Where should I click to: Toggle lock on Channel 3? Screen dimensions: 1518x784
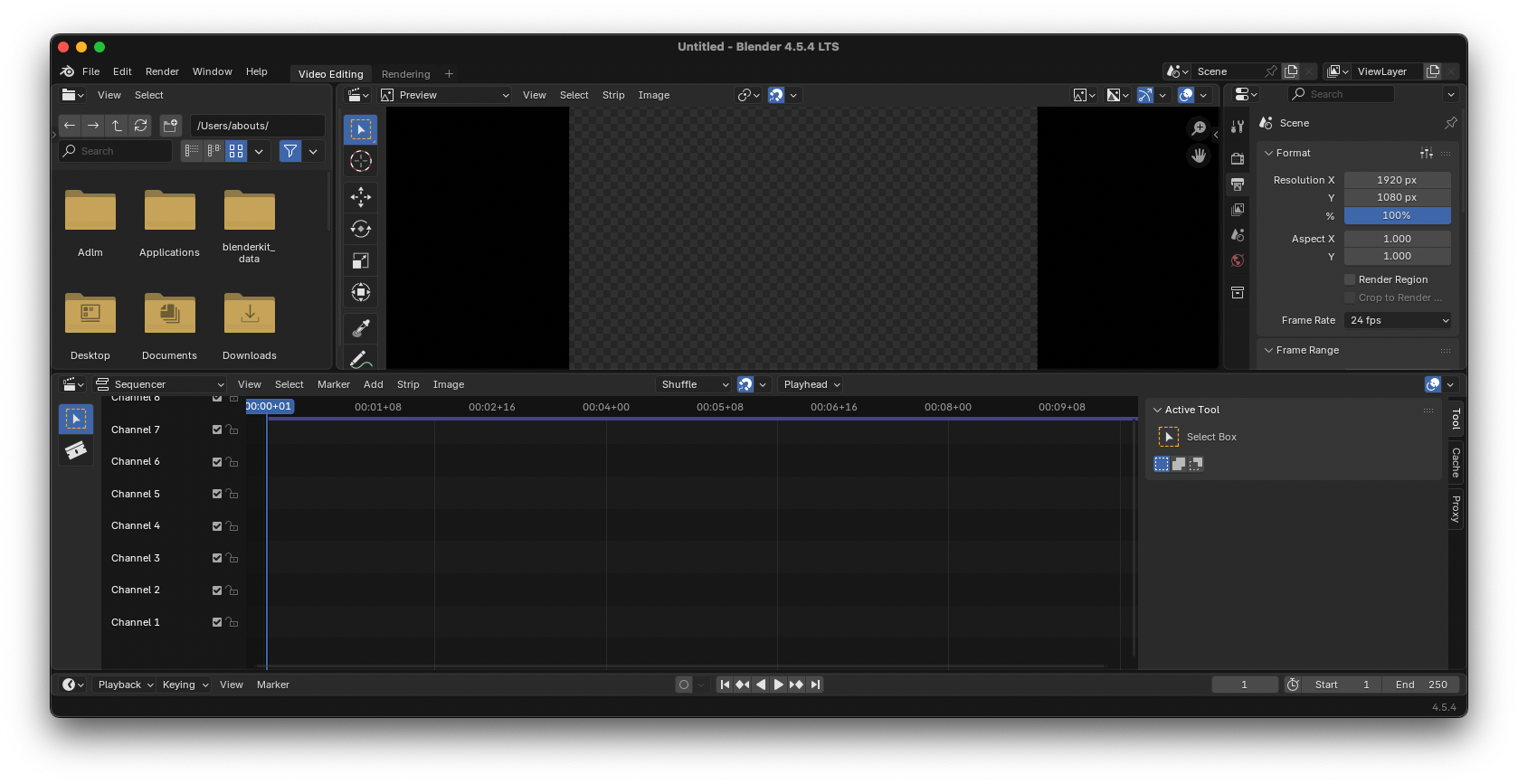click(x=232, y=559)
